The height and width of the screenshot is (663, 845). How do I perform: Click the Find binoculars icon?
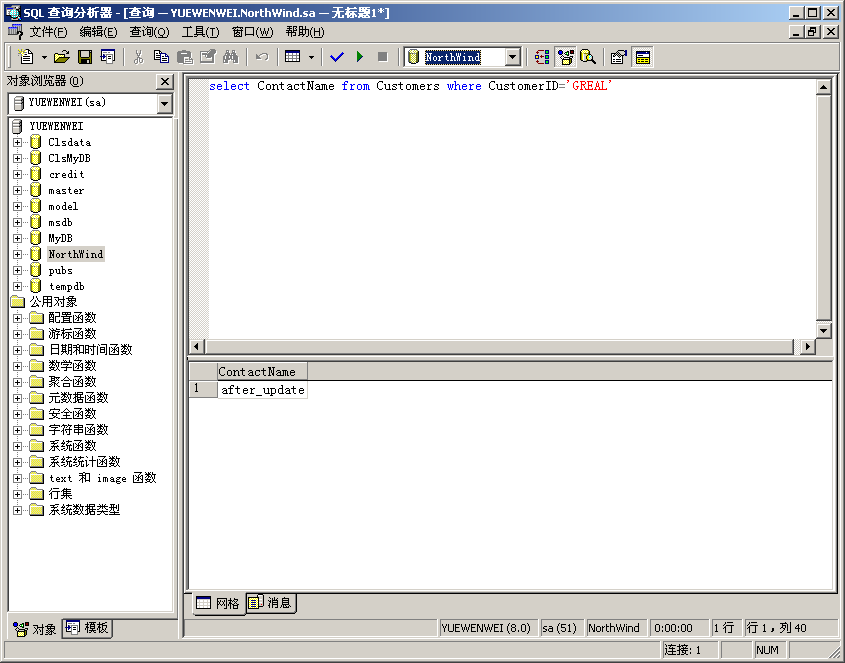tap(231, 57)
